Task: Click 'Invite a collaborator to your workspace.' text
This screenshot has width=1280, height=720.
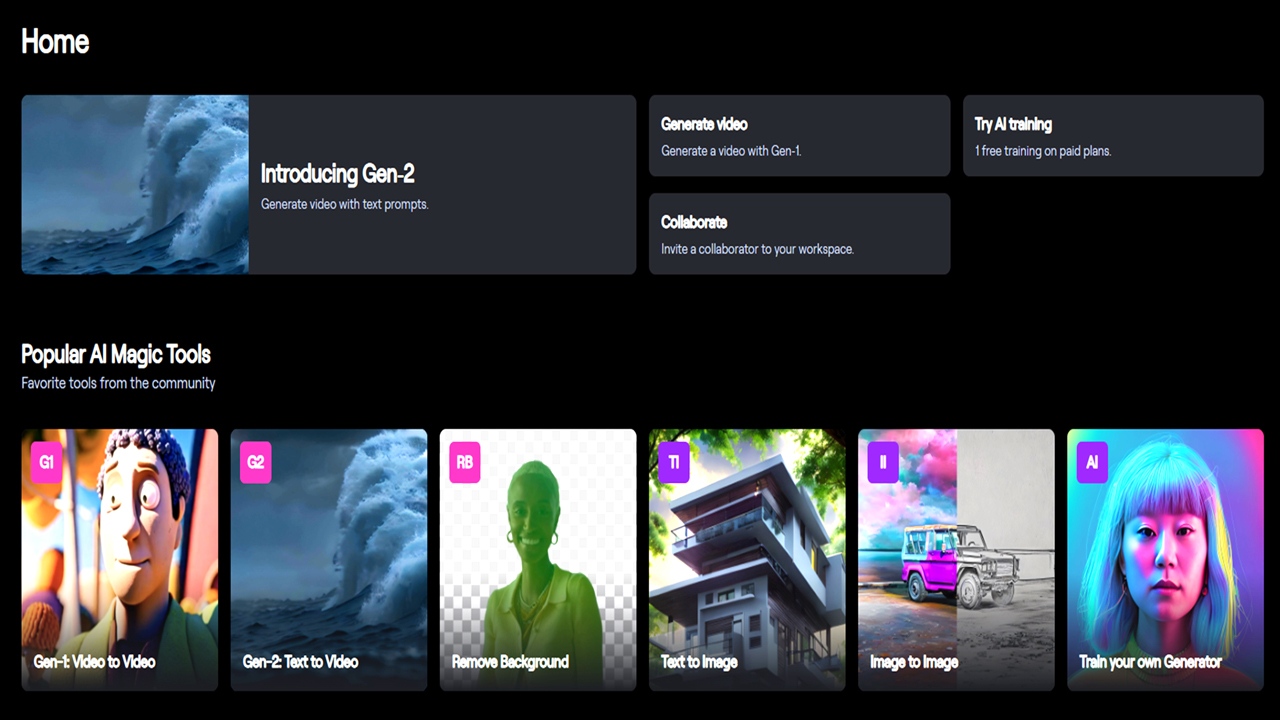Action: click(x=757, y=249)
